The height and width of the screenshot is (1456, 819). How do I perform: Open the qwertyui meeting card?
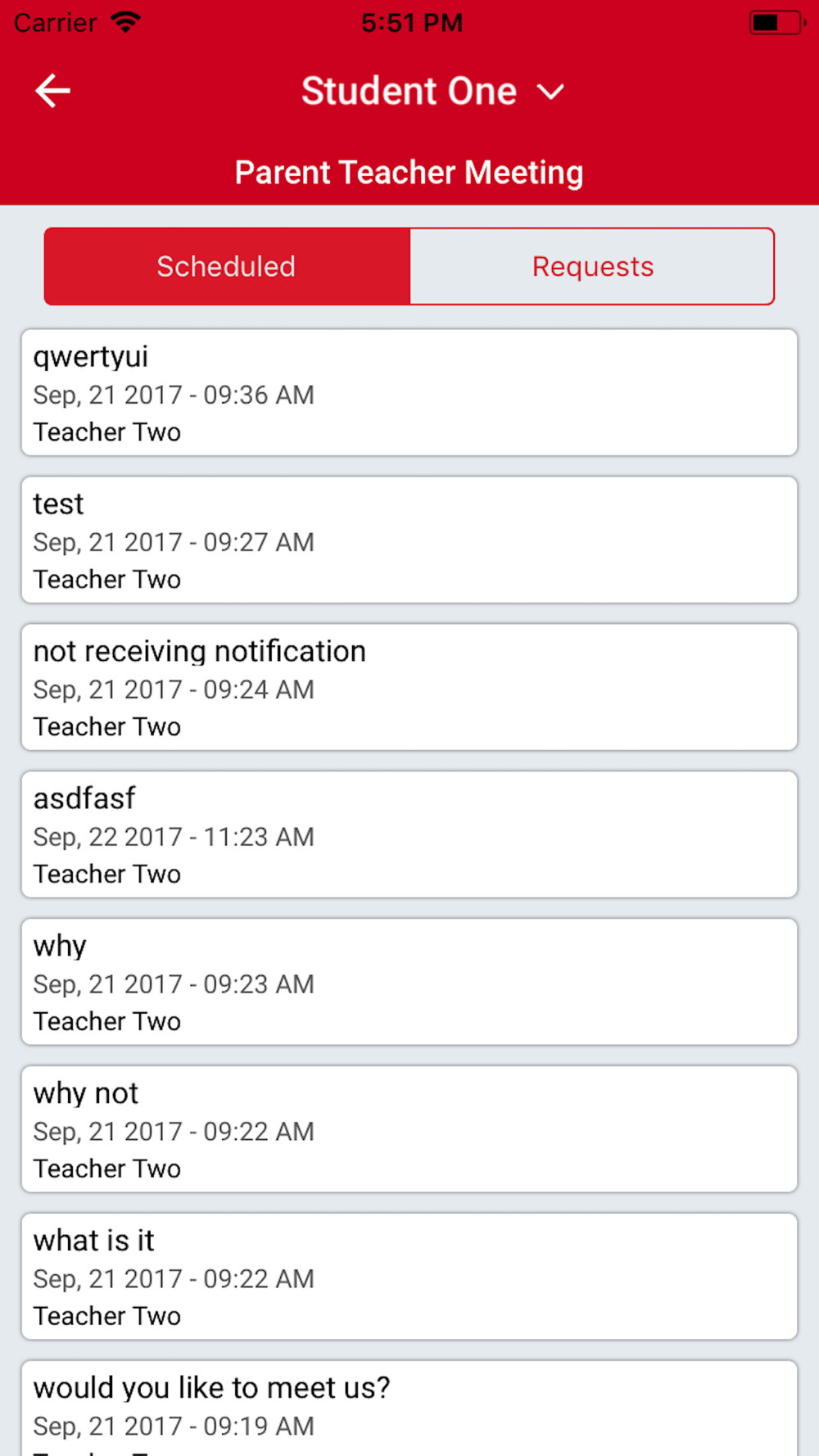coord(409,392)
